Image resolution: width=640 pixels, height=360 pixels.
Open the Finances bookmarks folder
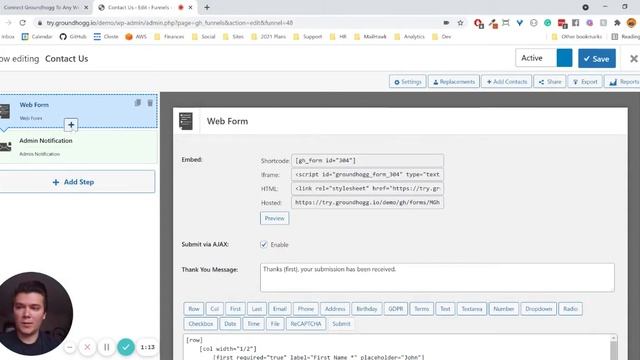point(169,37)
